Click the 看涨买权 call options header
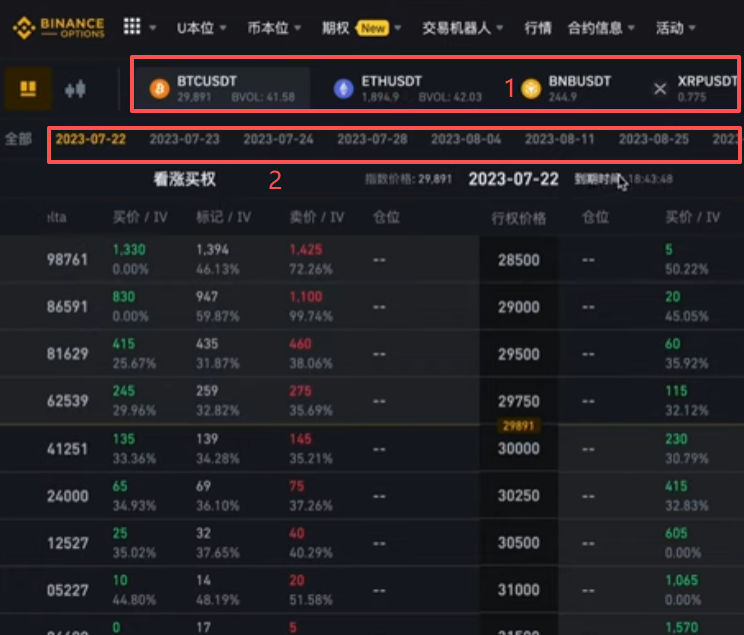 [x=185, y=179]
